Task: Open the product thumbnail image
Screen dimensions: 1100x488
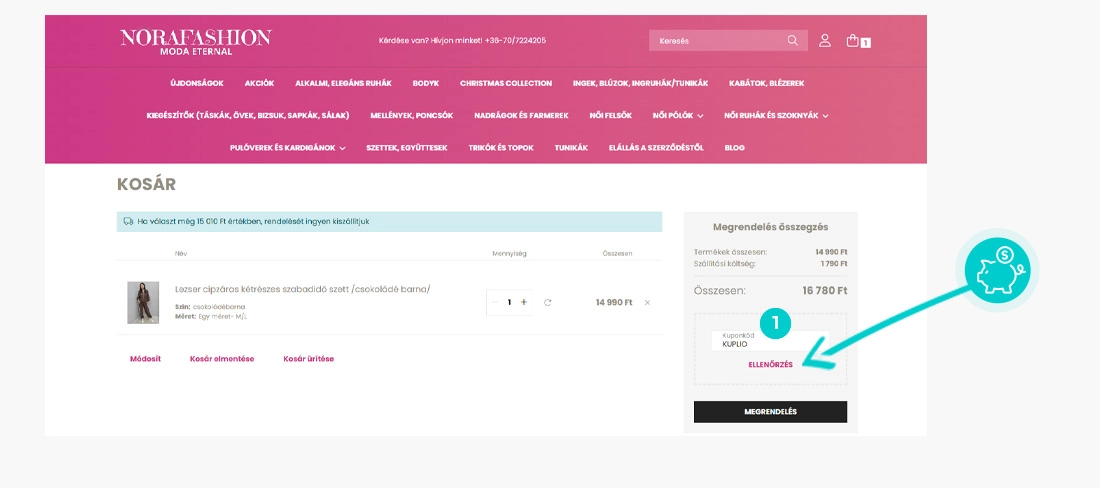Action: [x=143, y=303]
